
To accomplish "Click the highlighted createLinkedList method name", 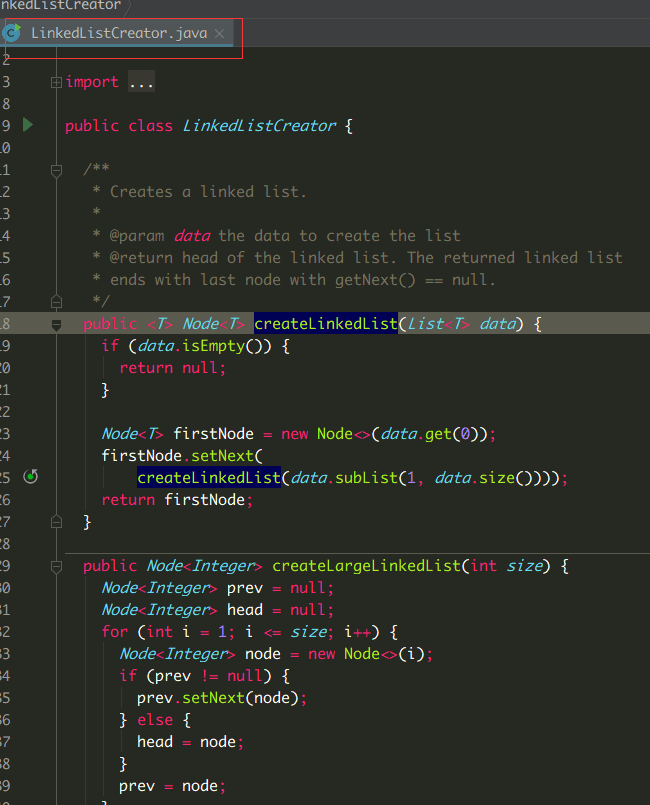I will (326, 323).
